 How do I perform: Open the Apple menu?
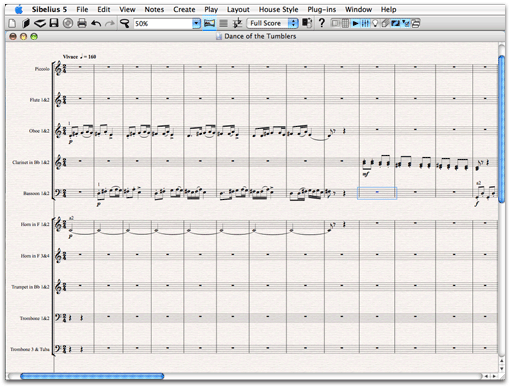(x=19, y=10)
